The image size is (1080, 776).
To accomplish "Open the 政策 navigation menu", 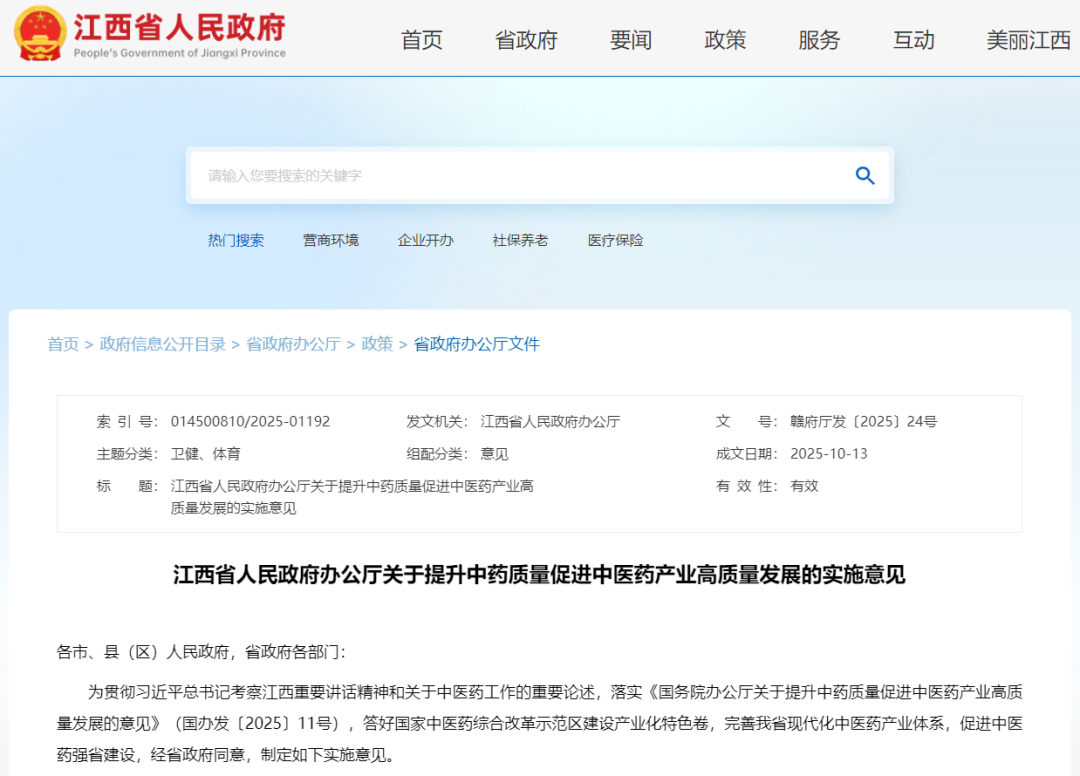I will 725,41.
